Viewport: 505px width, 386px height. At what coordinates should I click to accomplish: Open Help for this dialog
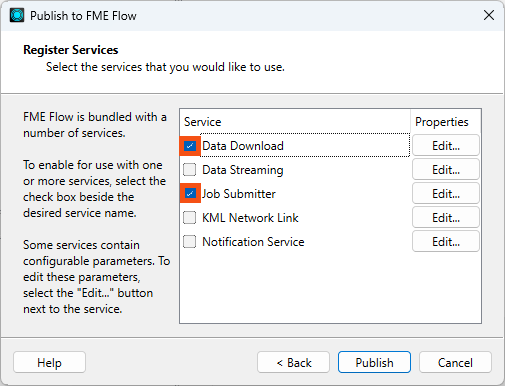click(x=49, y=362)
